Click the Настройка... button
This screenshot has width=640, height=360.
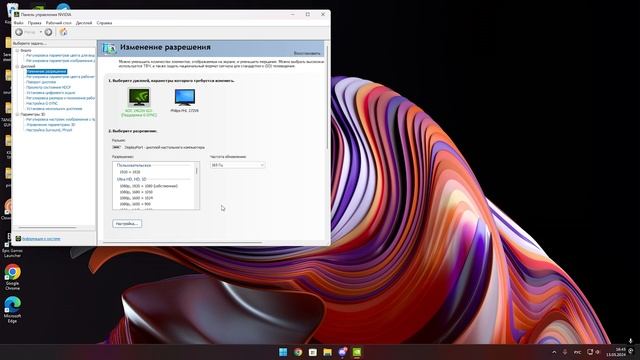tap(127, 224)
